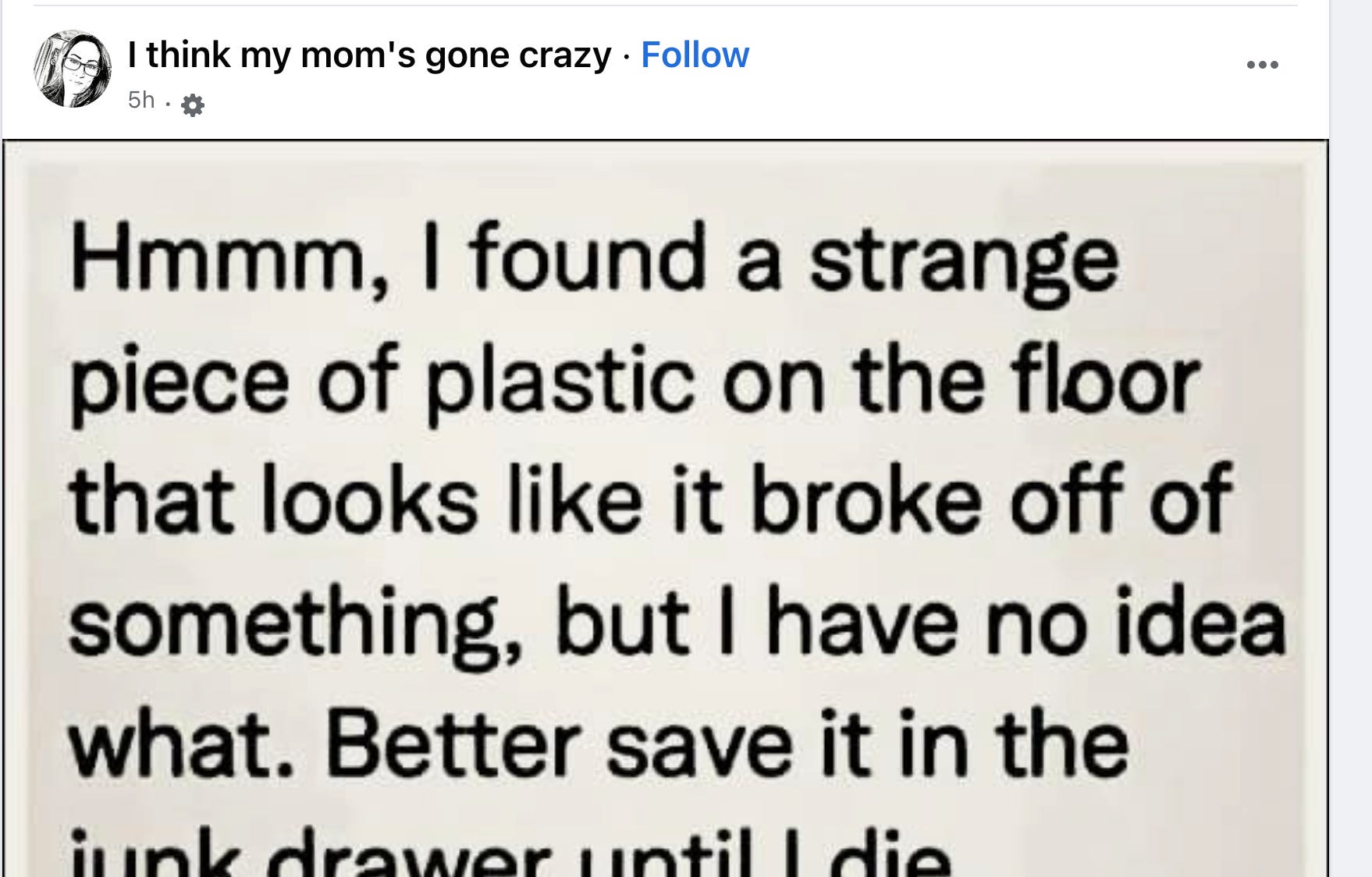Open the post options three-dot menu

click(x=1262, y=65)
